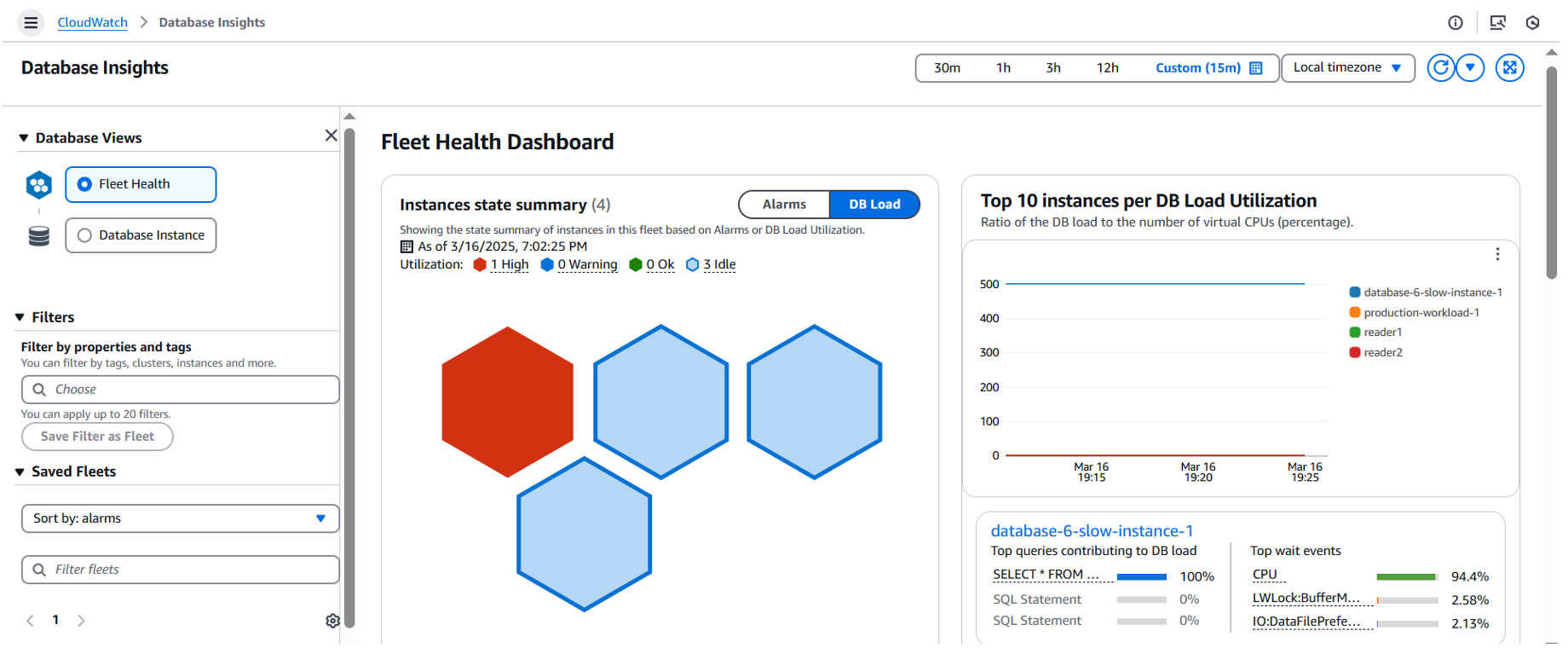Click the Fleet Health hexagon cluster icon

tap(39, 185)
